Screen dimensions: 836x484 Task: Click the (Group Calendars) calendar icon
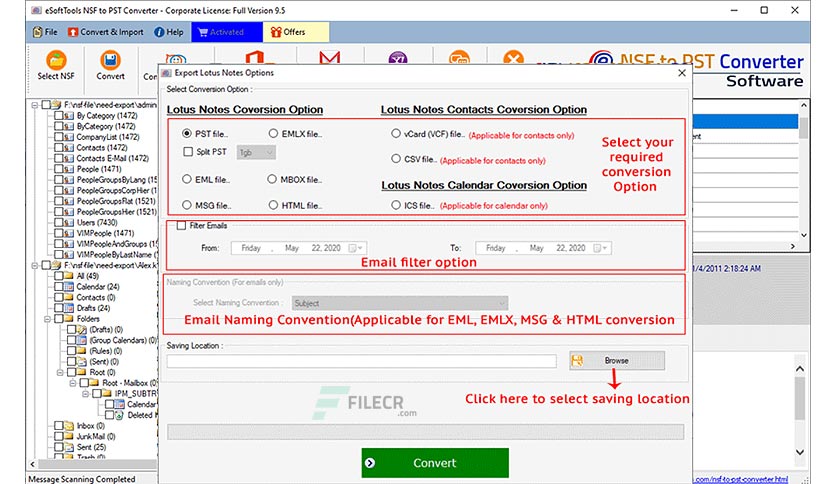[x=81, y=340]
